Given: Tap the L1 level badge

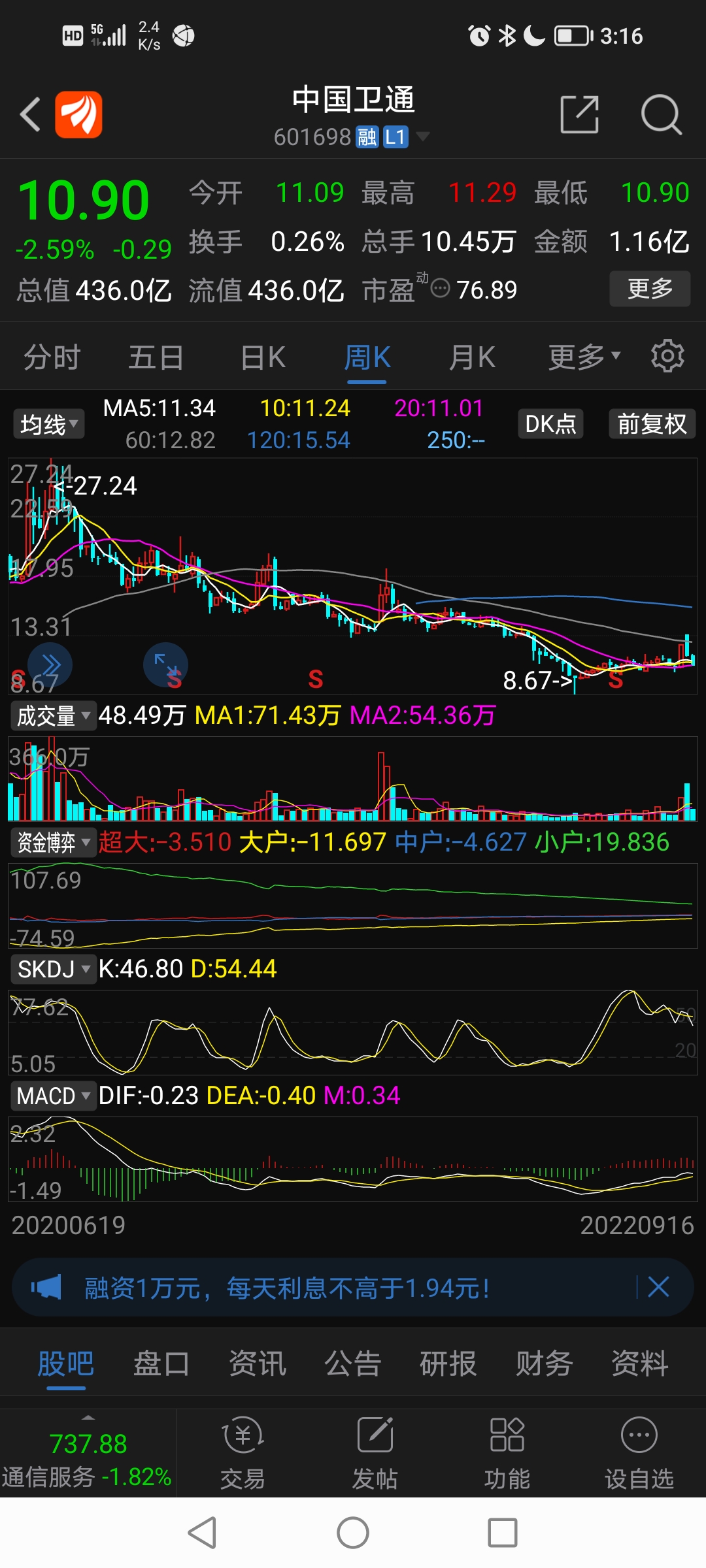Looking at the screenshot, I should [x=395, y=137].
